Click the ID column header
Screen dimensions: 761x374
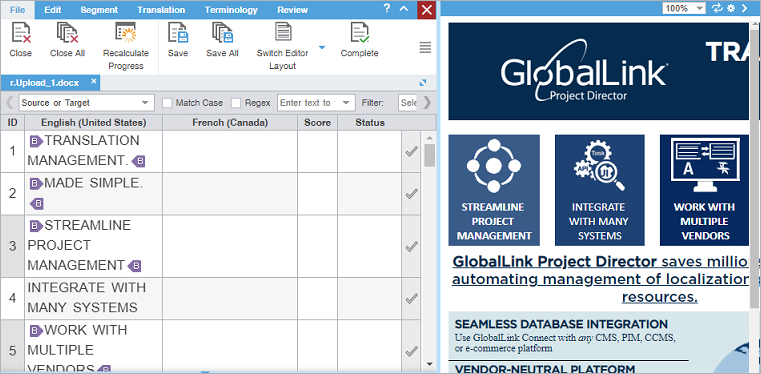pyautogui.click(x=13, y=123)
